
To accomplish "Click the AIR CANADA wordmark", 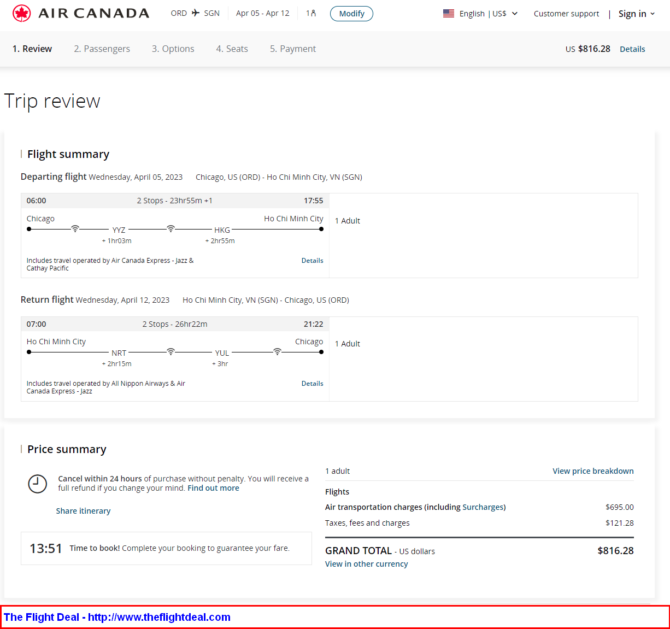I will [94, 13].
